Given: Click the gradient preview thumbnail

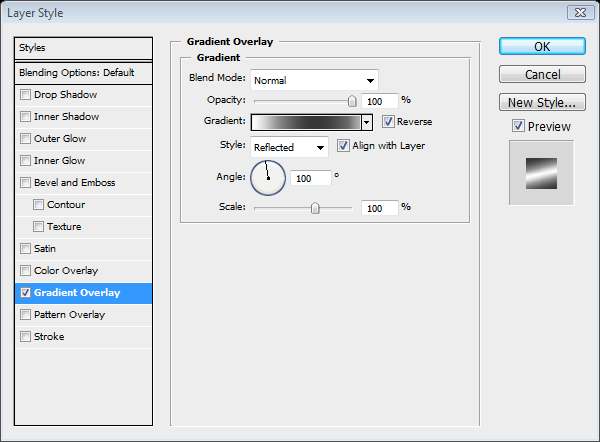Looking at the screenshot, I should tap(541, 173).
